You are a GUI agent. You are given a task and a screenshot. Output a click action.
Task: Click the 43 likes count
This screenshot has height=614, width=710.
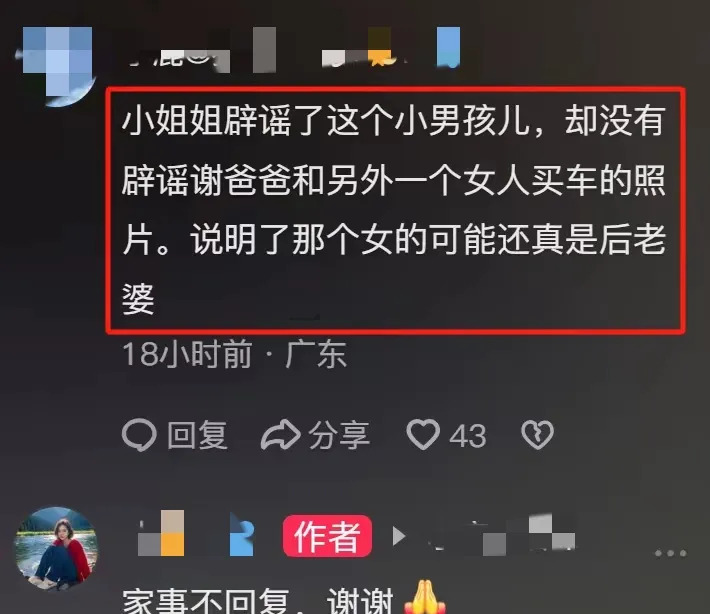468,436
